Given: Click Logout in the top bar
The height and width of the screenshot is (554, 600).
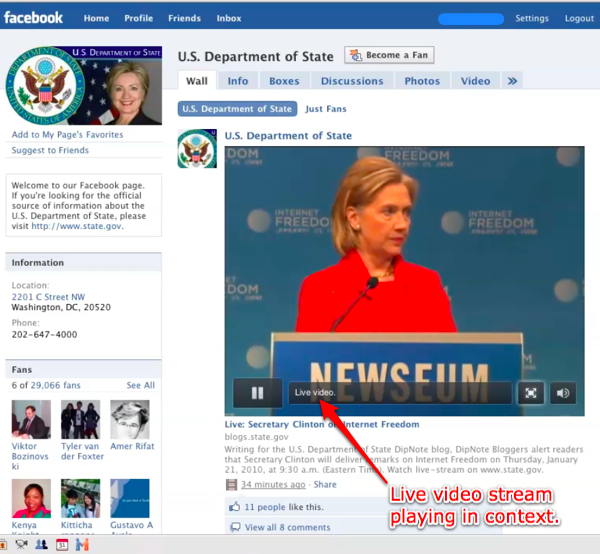Looking at the screenshot, I should [x=579, y=18].
